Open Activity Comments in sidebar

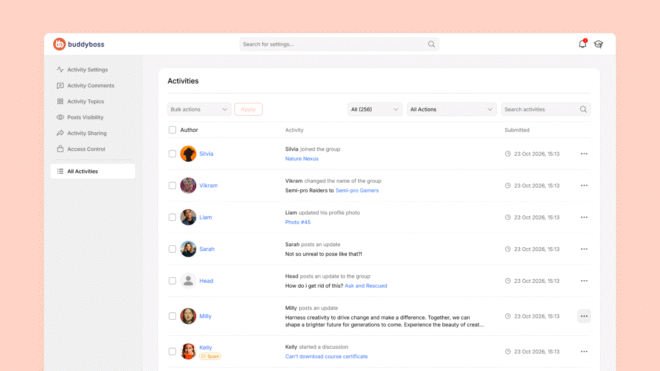[90, 85]
